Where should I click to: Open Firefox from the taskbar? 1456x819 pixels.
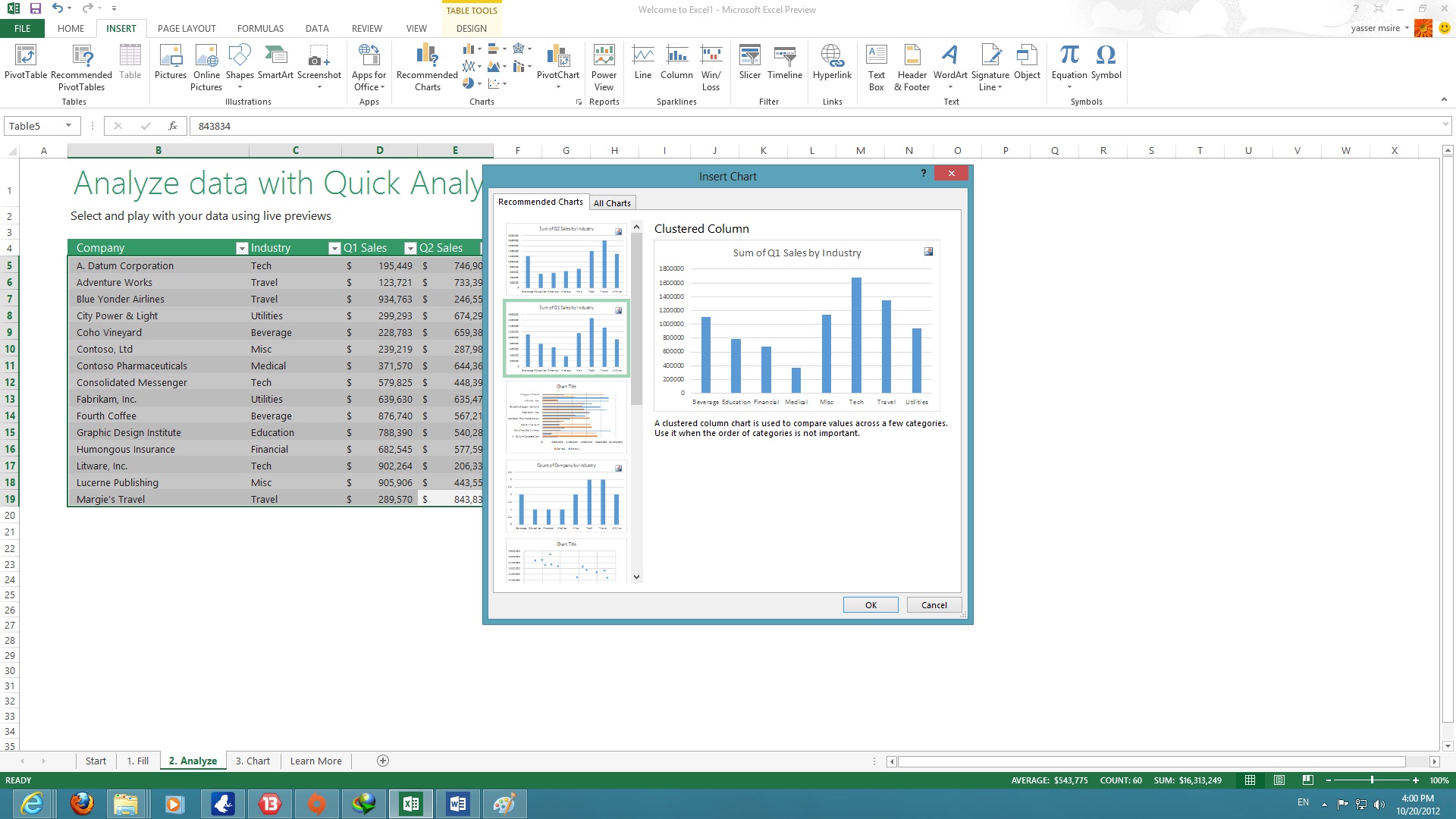point(82,804)
